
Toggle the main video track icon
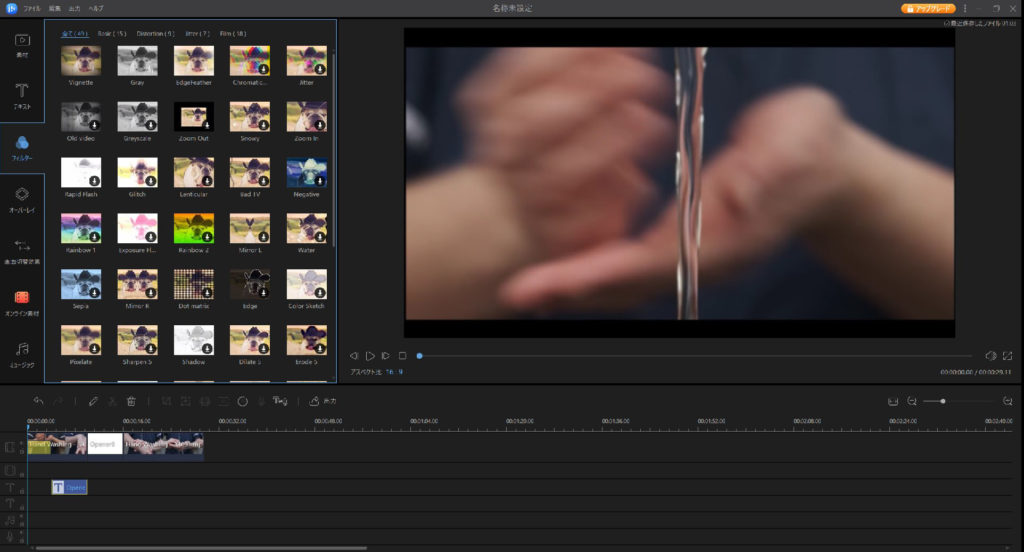click(x=10, y=447)
